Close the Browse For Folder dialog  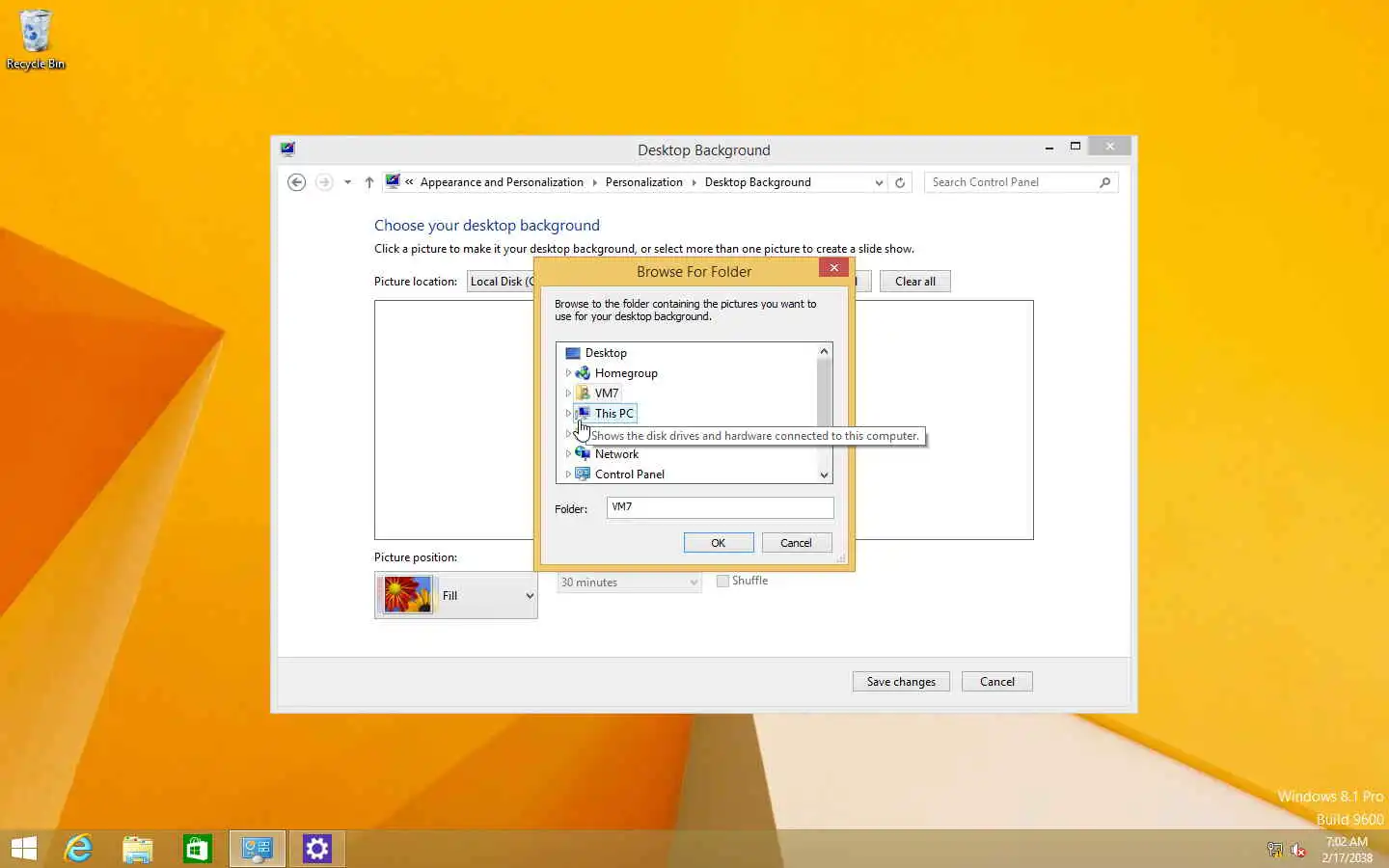(x=833, y=268)
